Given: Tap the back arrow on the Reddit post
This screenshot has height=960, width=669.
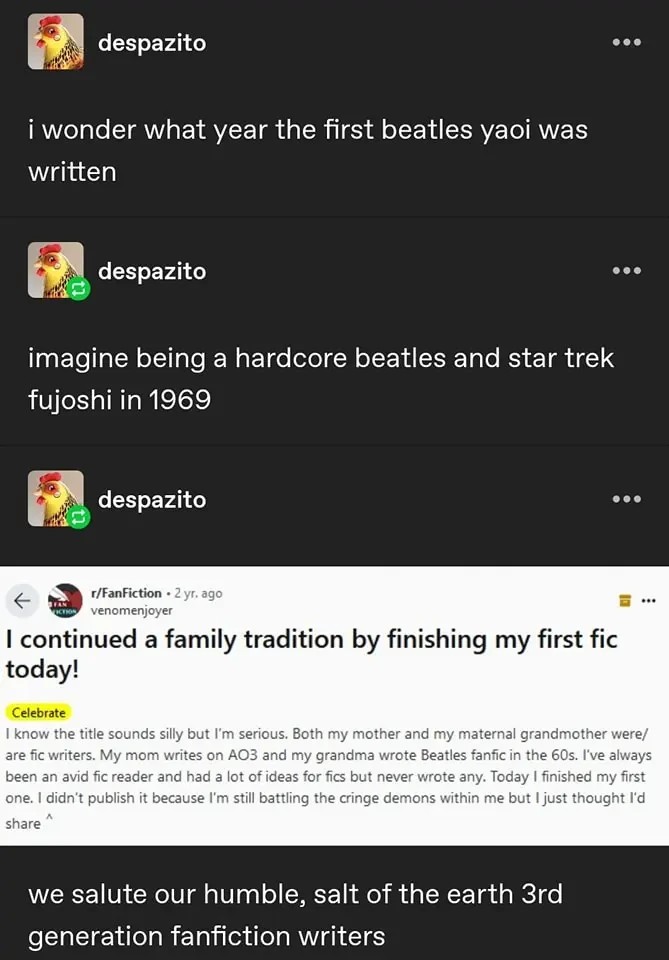Looking at the screenshot, I should (20, 601).
